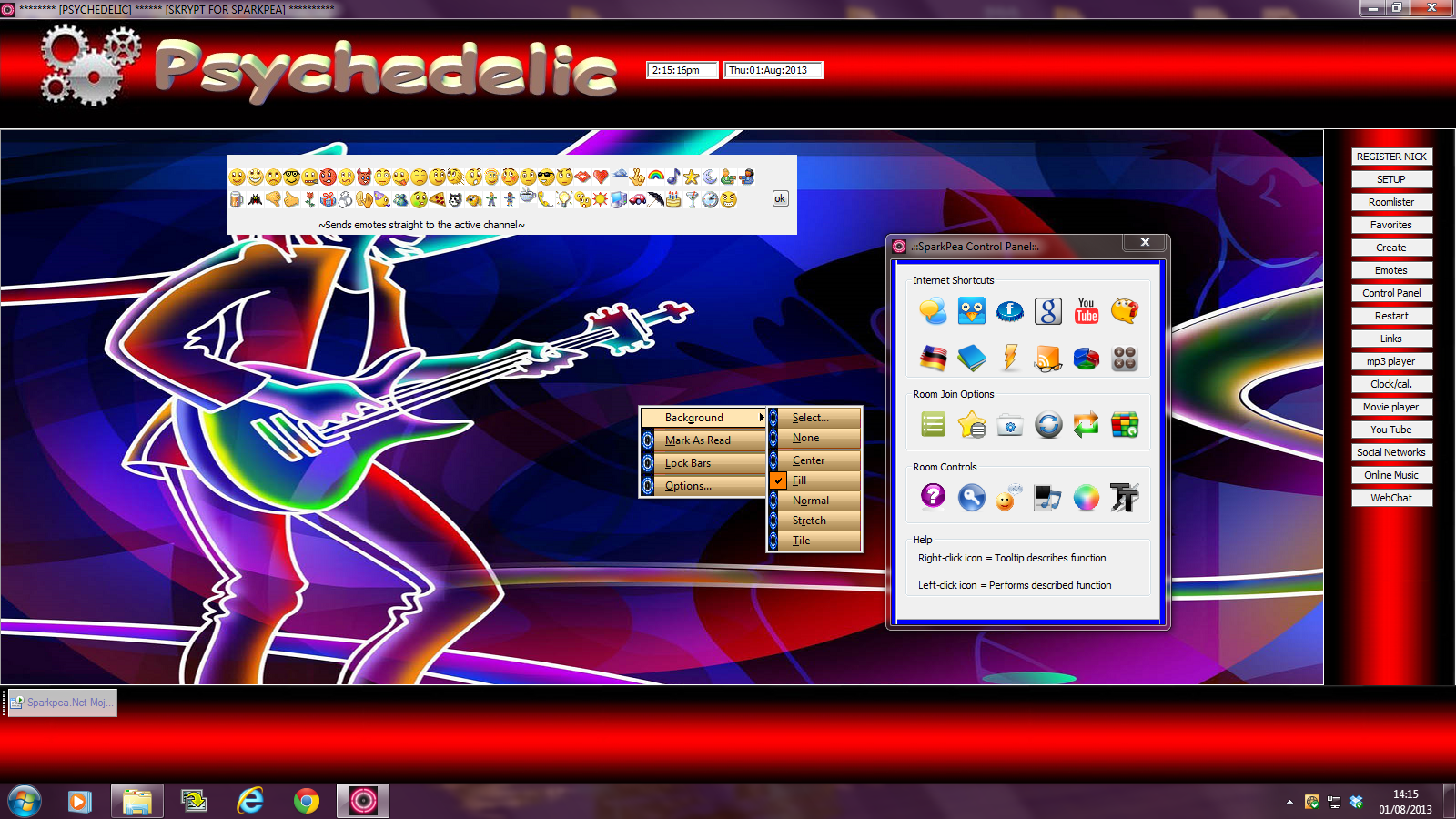
Task: Click the lightning bolt shortcut icon
Action: point(1010,358)
